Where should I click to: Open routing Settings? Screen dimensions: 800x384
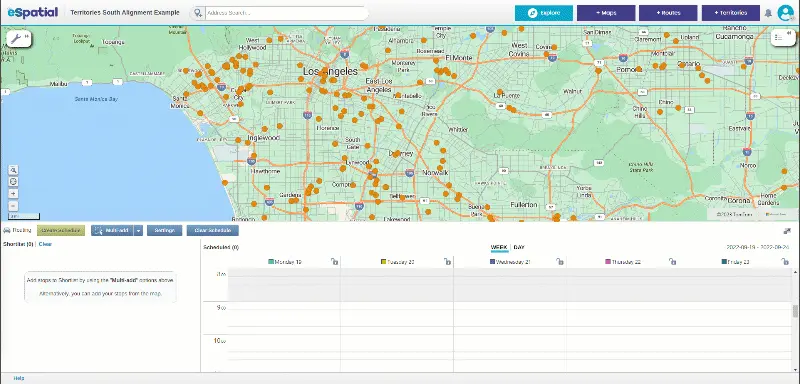(x=164, y=231)
